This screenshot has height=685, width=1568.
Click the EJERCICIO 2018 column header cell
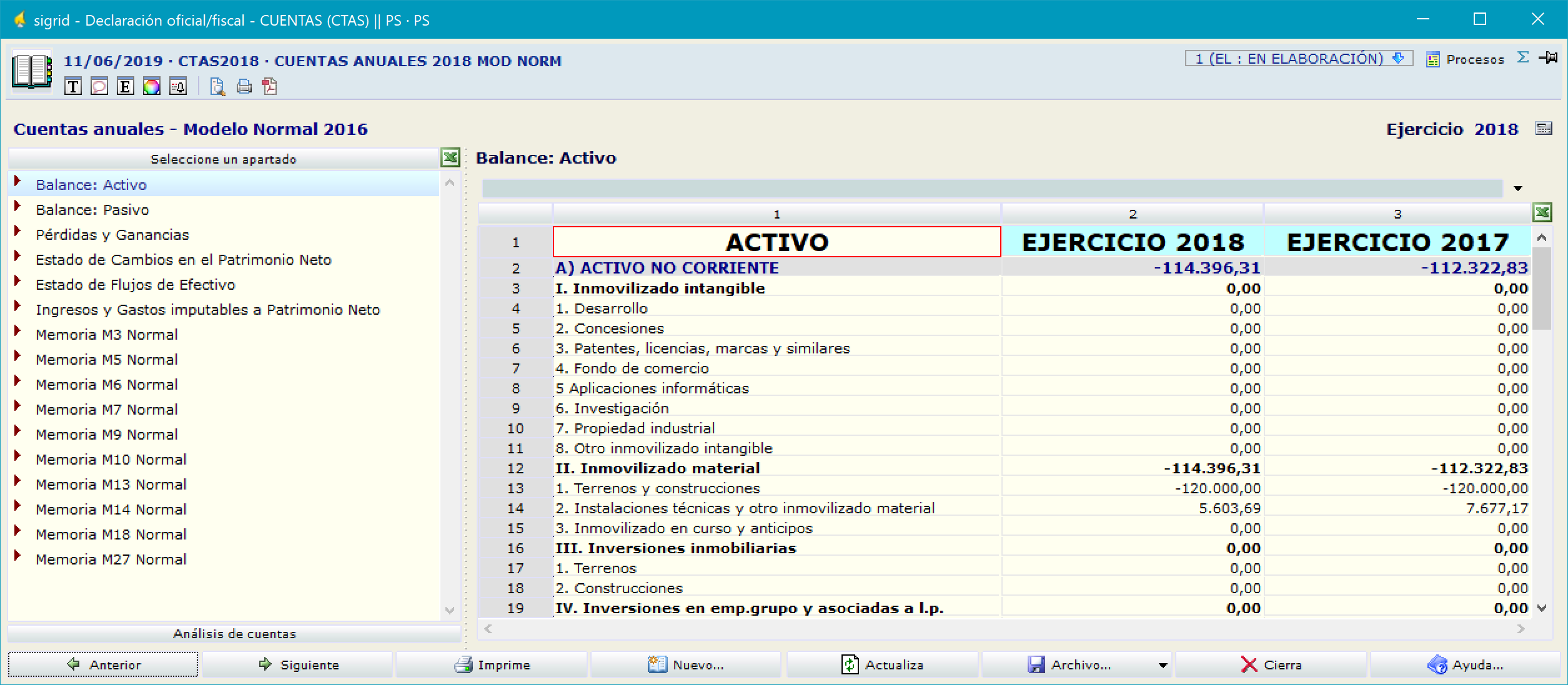(1133, 242)
